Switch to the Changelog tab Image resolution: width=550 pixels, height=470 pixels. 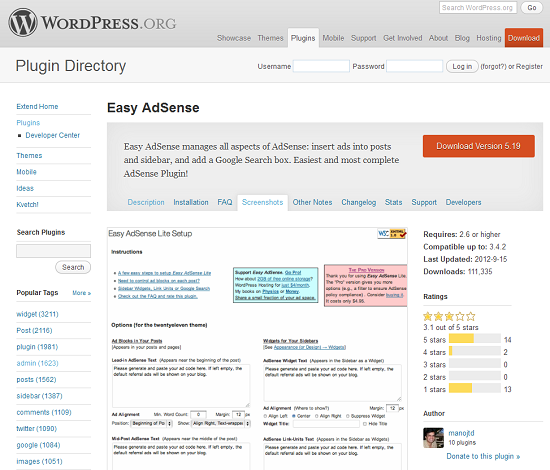pos(358,202)
